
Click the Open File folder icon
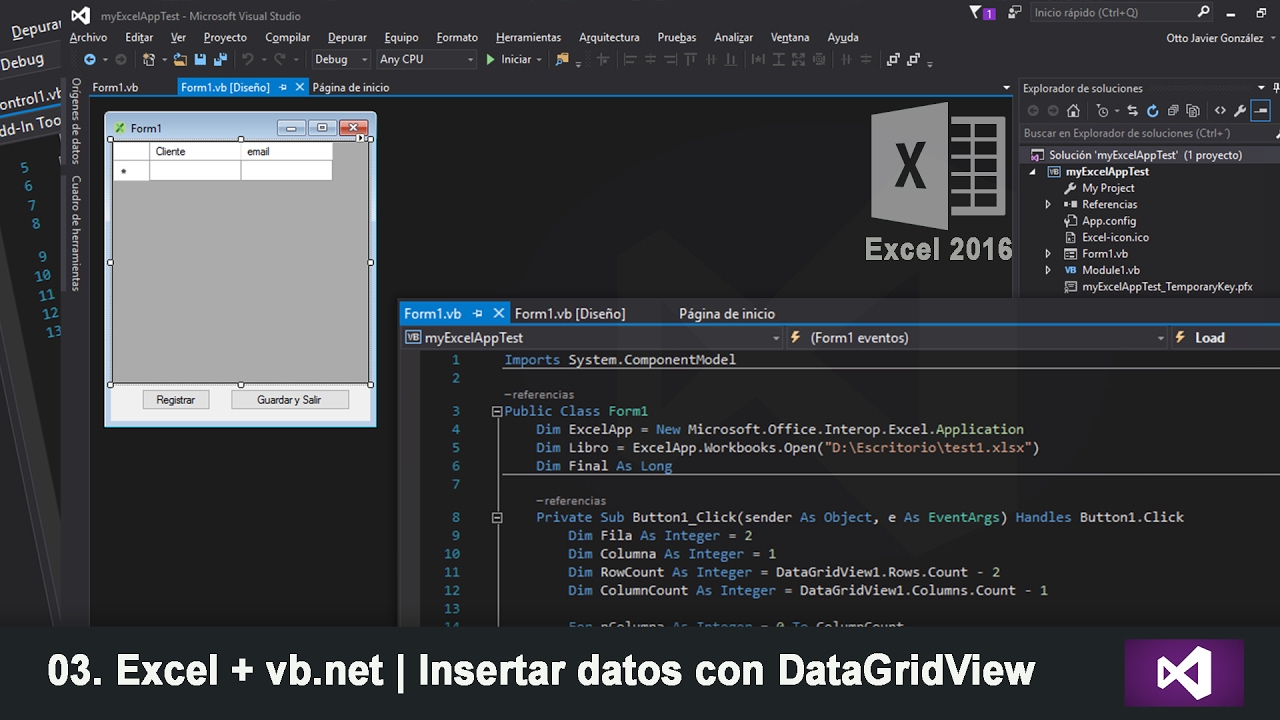(180, 60)
